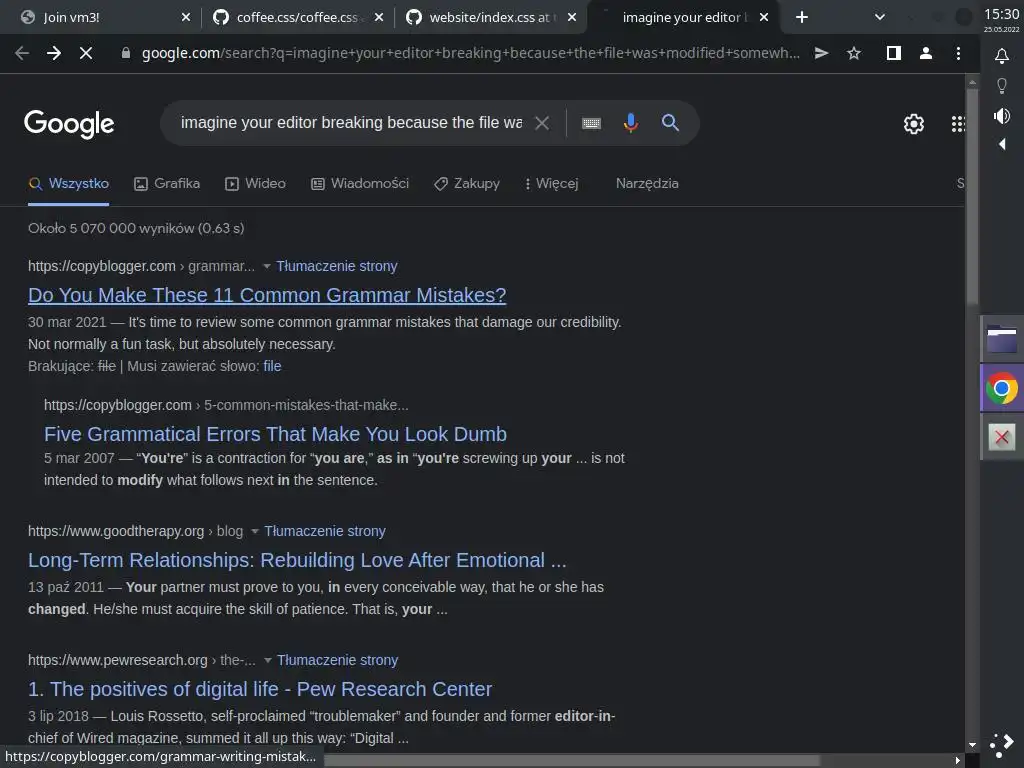Screen dimensions: 1024x768
Task: Go back to previous page
Action: [x=22, y=53]
